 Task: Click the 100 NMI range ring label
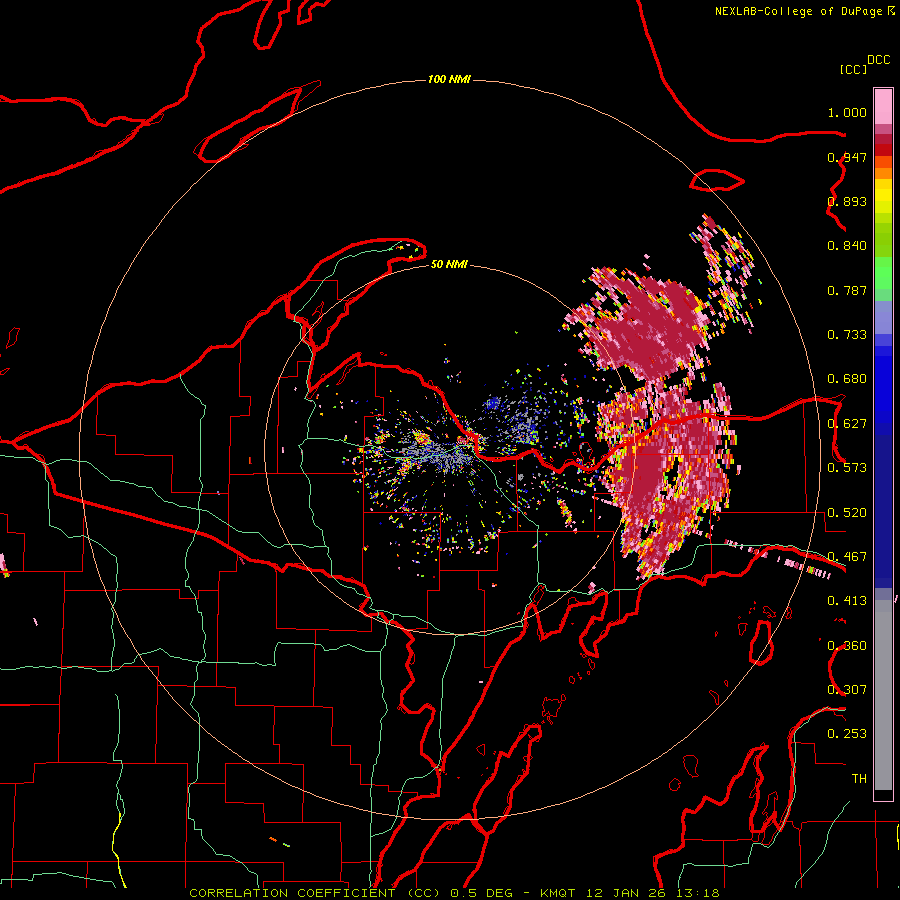coord(449,79)
